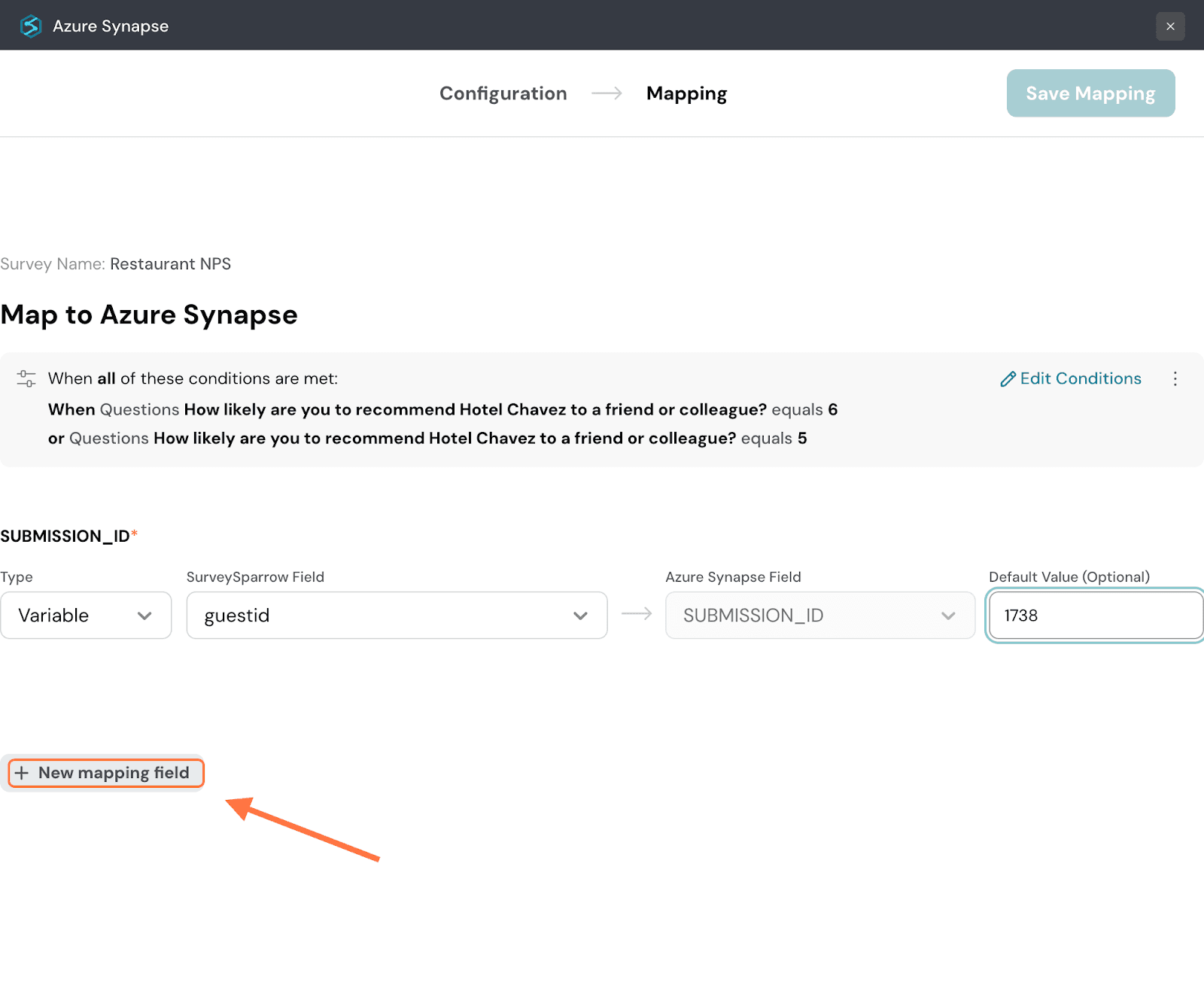Close the Azure Synapse dialog
This screenshot has width=1204, height=982.
[x=1169, y=26]
